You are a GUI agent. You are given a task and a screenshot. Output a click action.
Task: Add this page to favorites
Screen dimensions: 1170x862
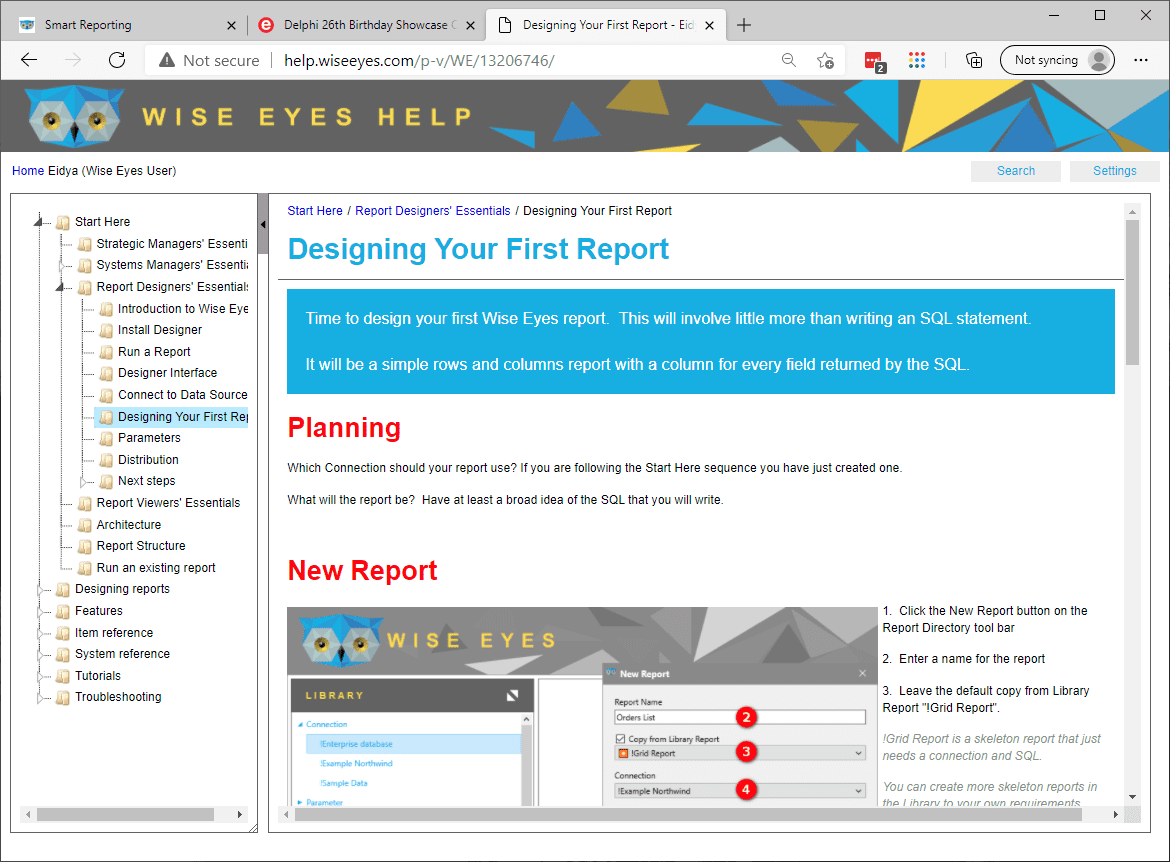tap(825, 60)
